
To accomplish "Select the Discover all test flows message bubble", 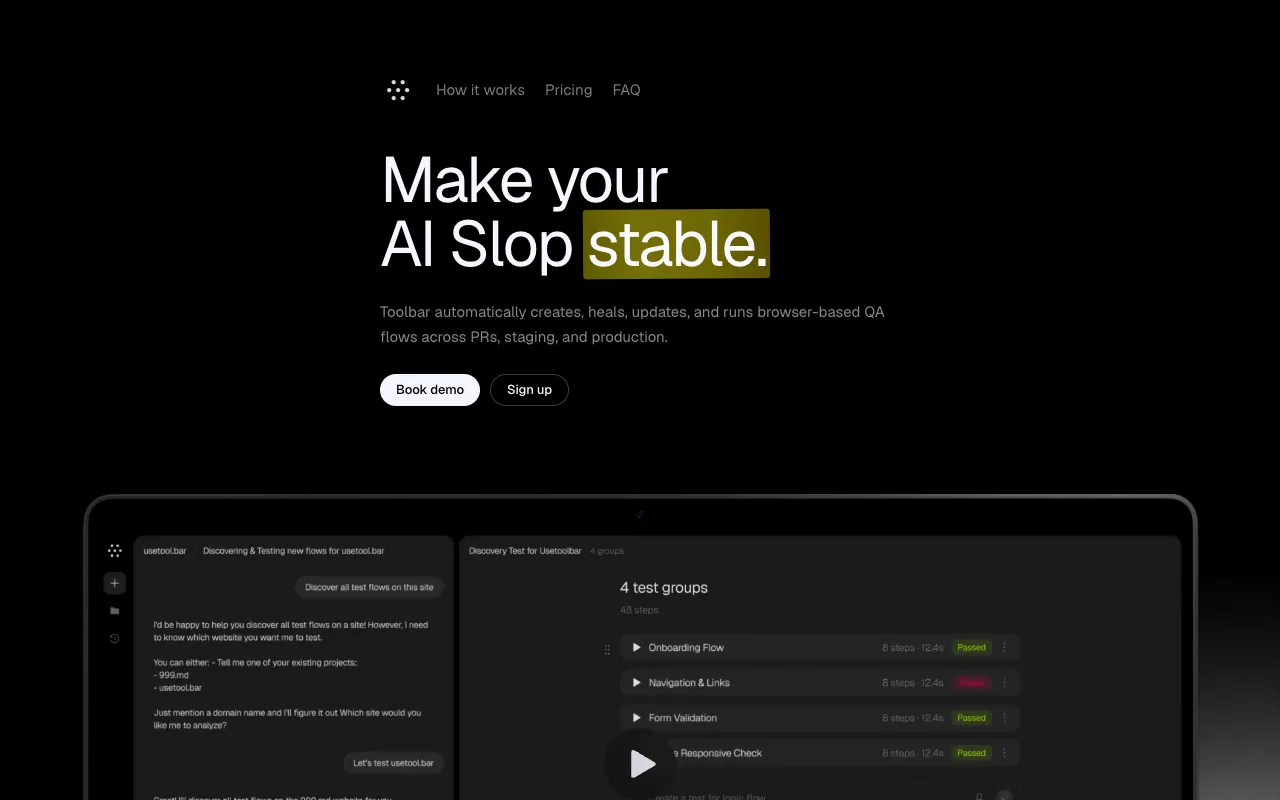I will coord(369,588).
